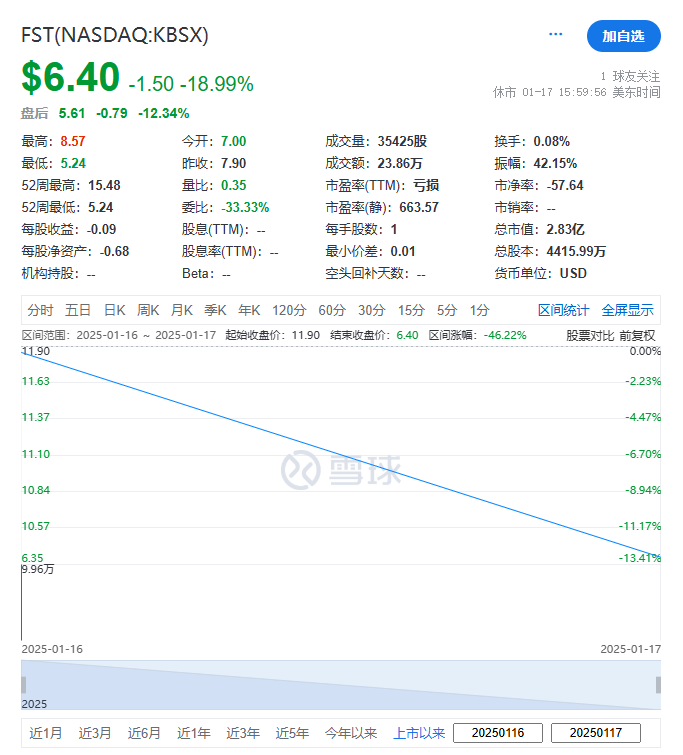Image resolution: width=683 pixels, height=755 pixels.
Task: Switch to the 分时 chart tab
Action: (40, 310)
